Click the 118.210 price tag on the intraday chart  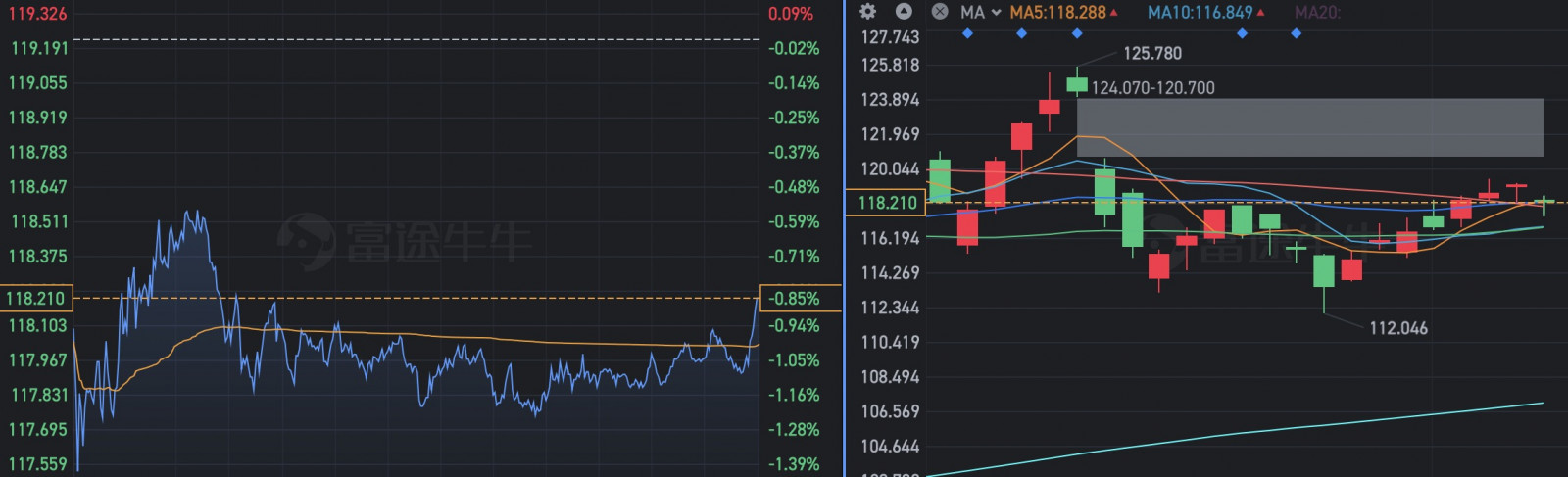tap(36, 298)
